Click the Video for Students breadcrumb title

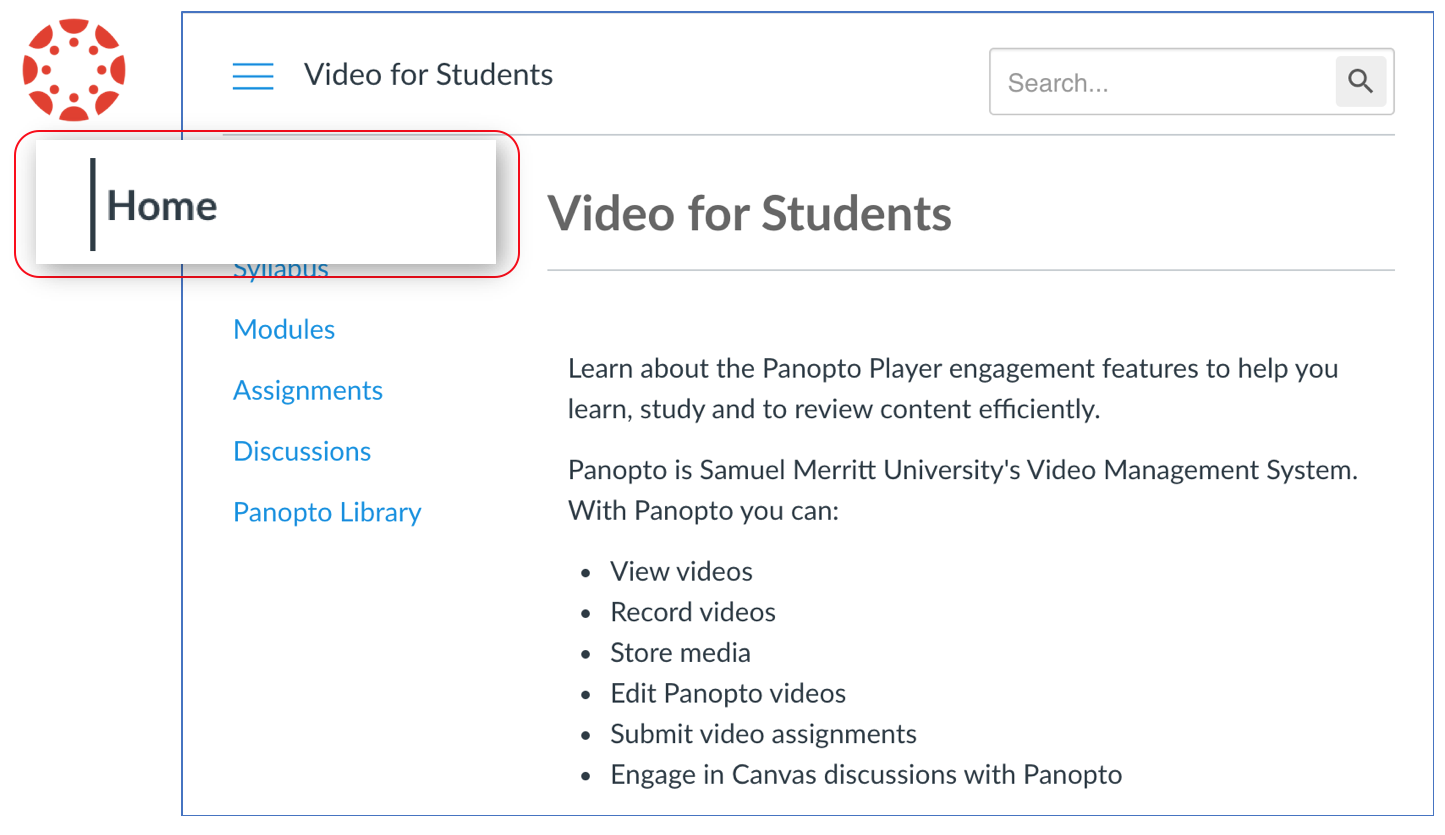[428, 75]
